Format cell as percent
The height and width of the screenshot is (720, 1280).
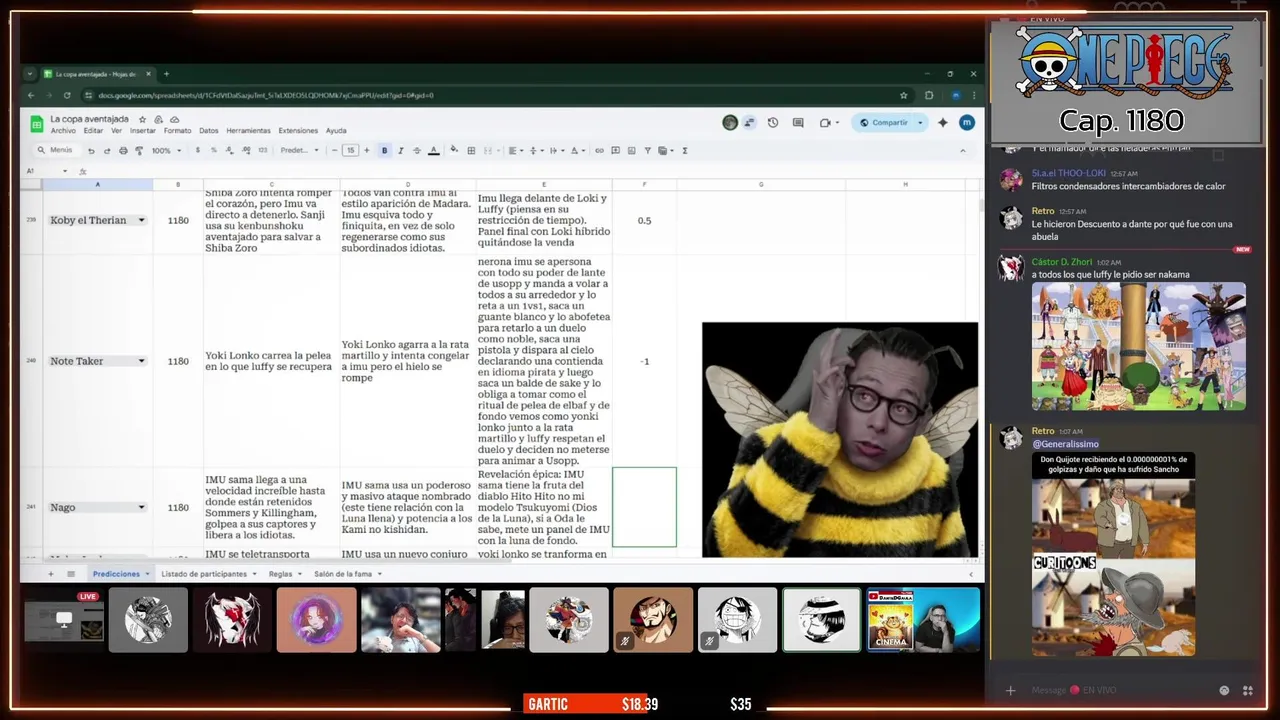[213, 150]
